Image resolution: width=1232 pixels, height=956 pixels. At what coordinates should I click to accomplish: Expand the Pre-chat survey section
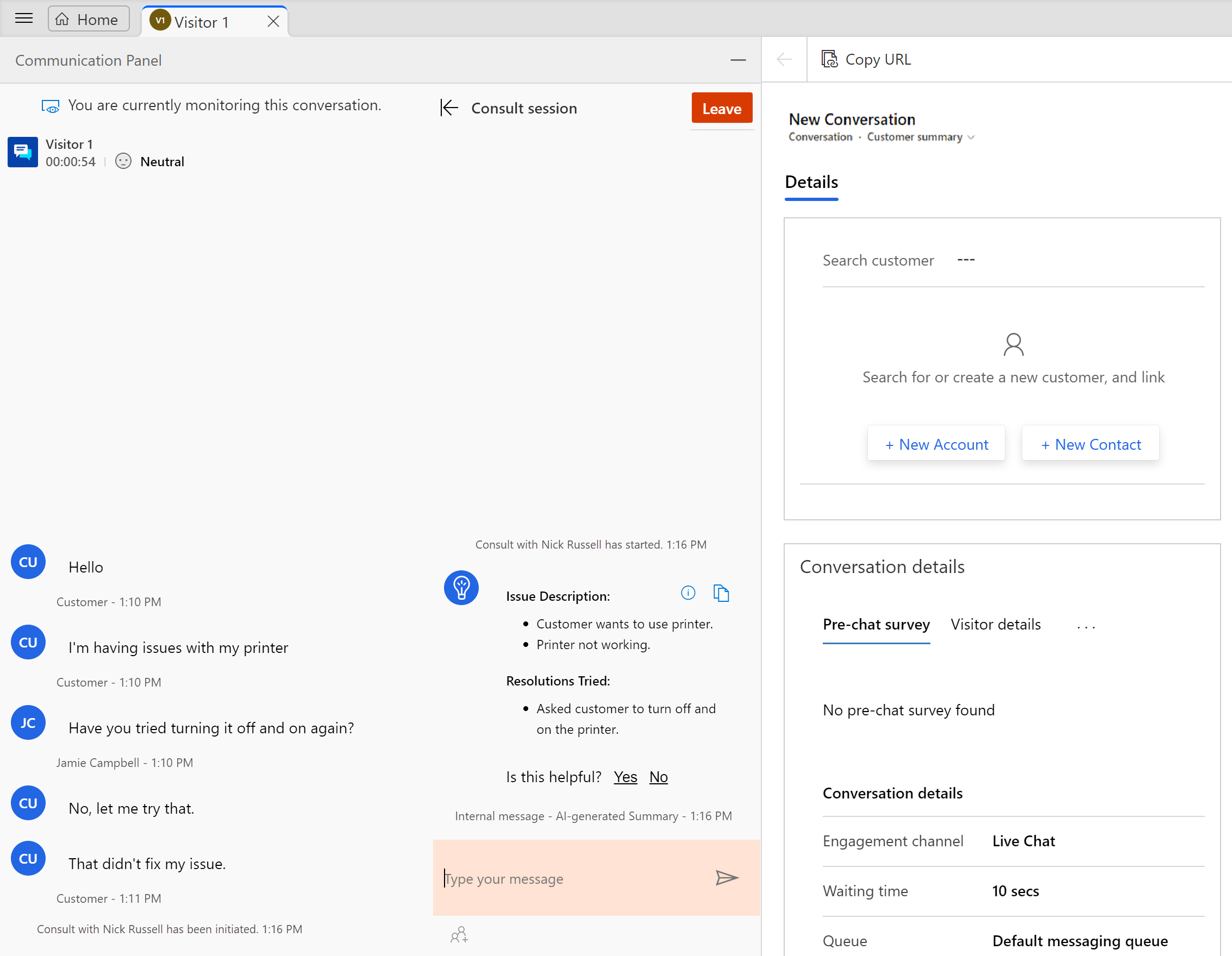(x=876, y=624)
